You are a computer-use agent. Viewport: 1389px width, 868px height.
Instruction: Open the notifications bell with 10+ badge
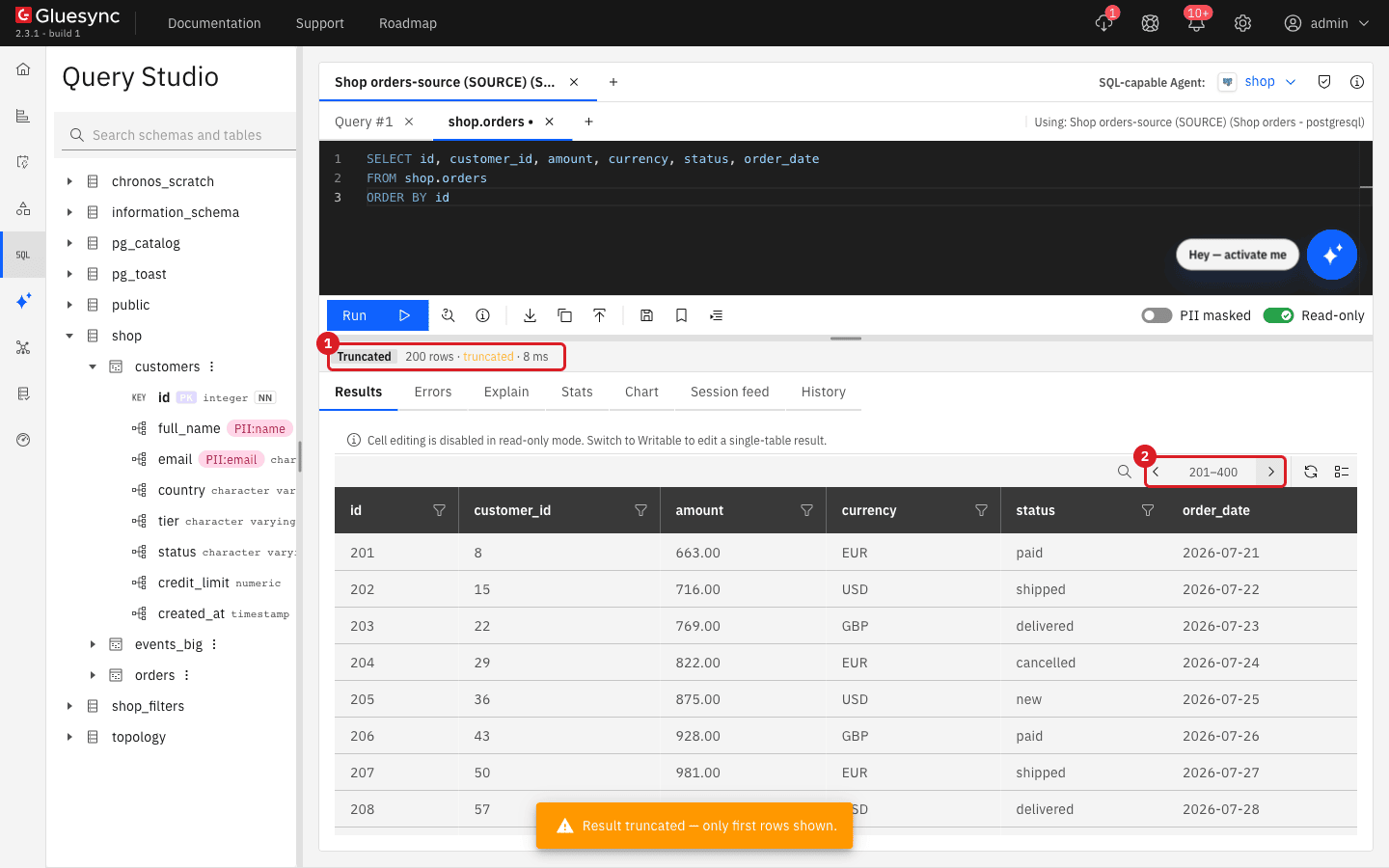point(1196,23)
